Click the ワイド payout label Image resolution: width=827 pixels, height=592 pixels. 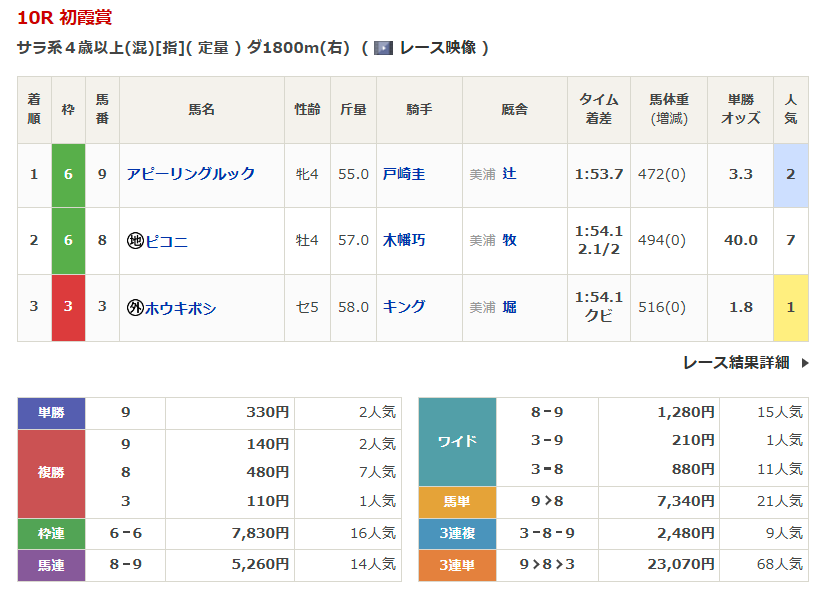[x=457, y=441]
